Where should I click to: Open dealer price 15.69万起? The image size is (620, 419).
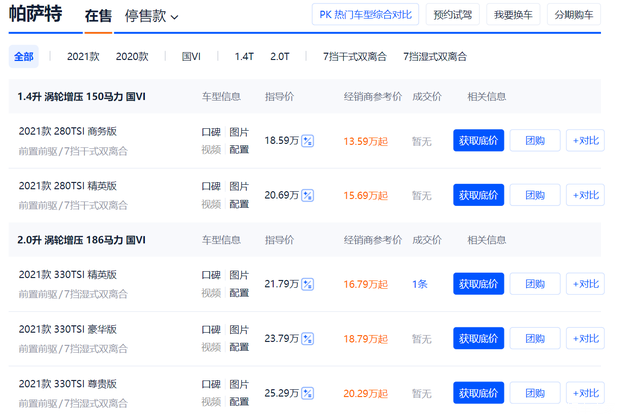[x=365, y=196]
